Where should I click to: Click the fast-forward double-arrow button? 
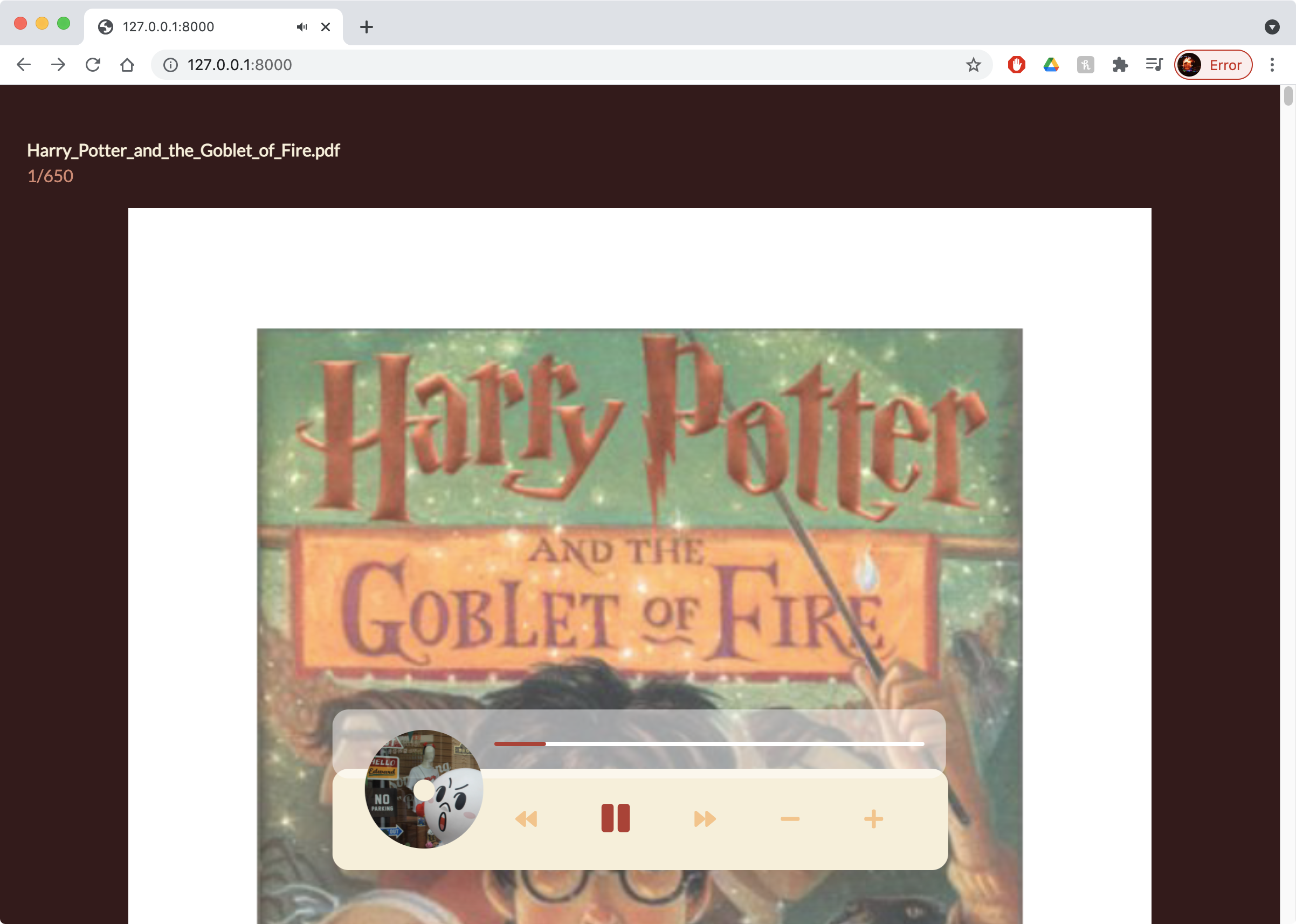click(704, 819)
